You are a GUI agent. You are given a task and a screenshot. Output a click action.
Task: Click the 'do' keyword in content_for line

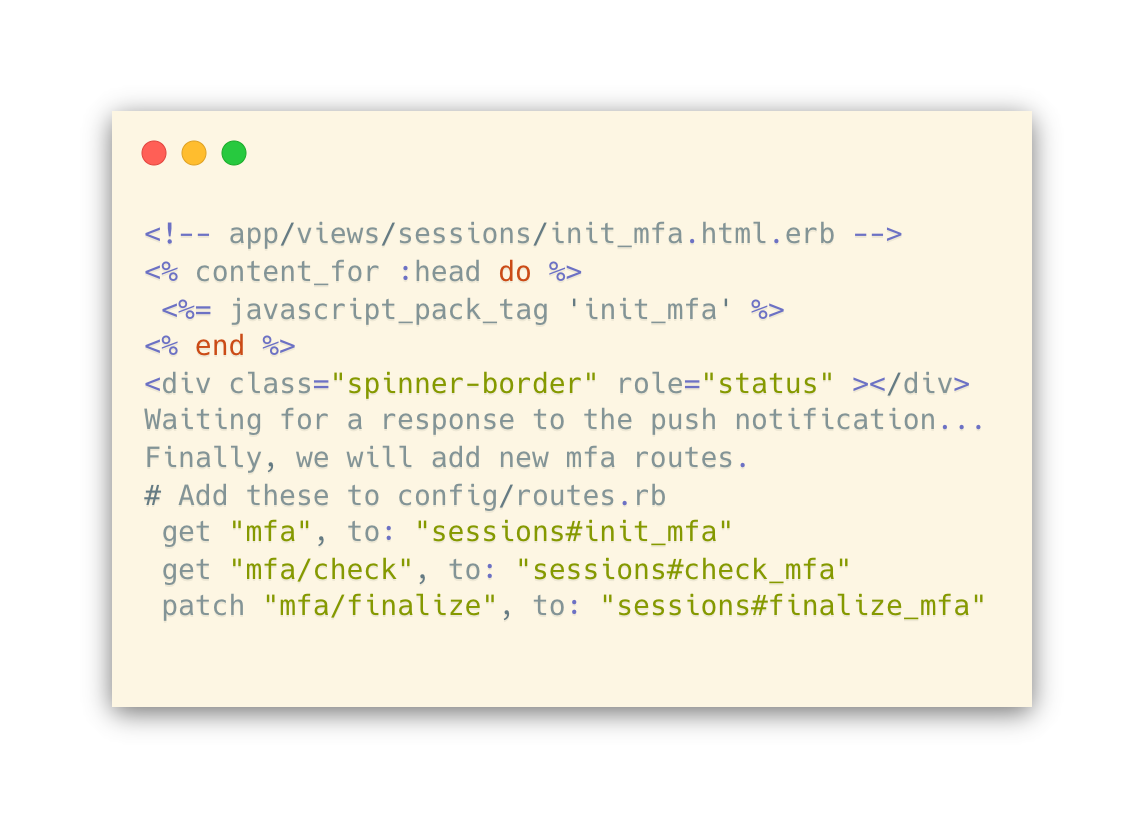514,271
